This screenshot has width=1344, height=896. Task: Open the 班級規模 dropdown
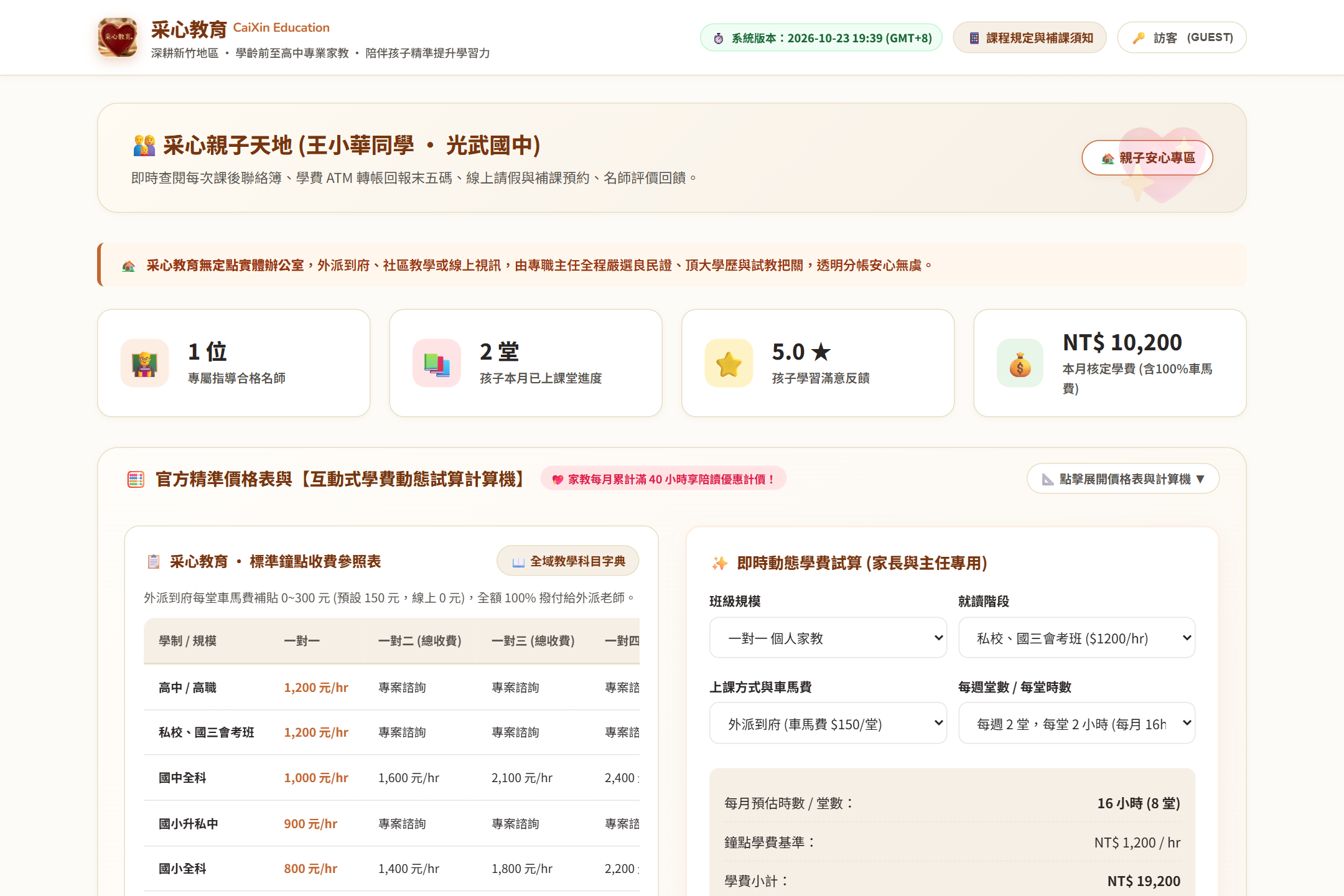pyautogui.click(x=828, y=638)
